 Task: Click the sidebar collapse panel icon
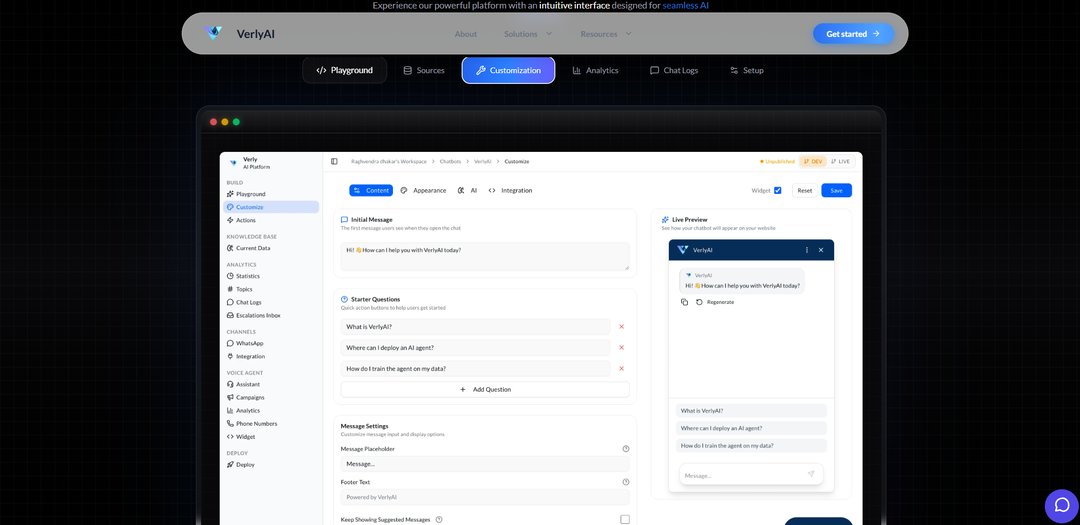click(x=334, y=161)
